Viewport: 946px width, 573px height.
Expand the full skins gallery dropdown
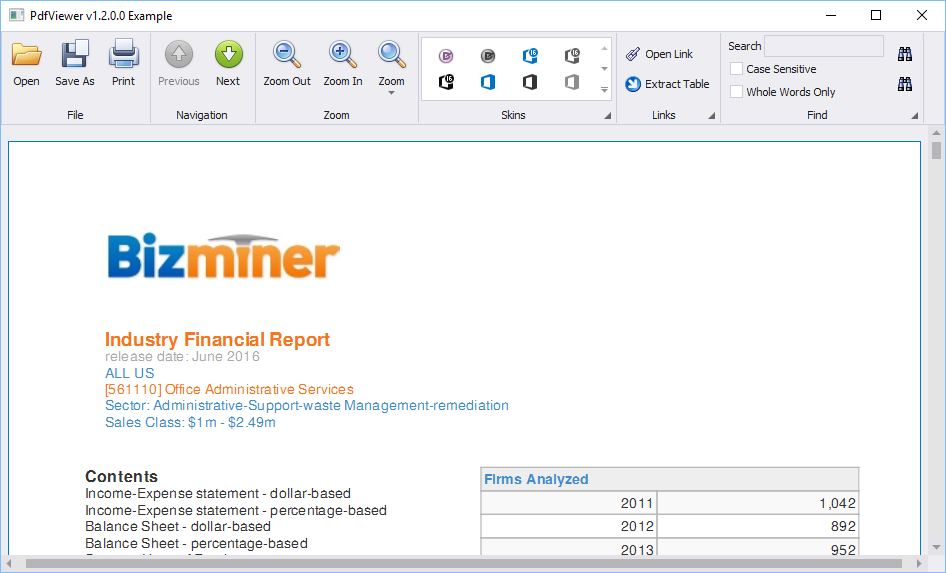(604, 90)
